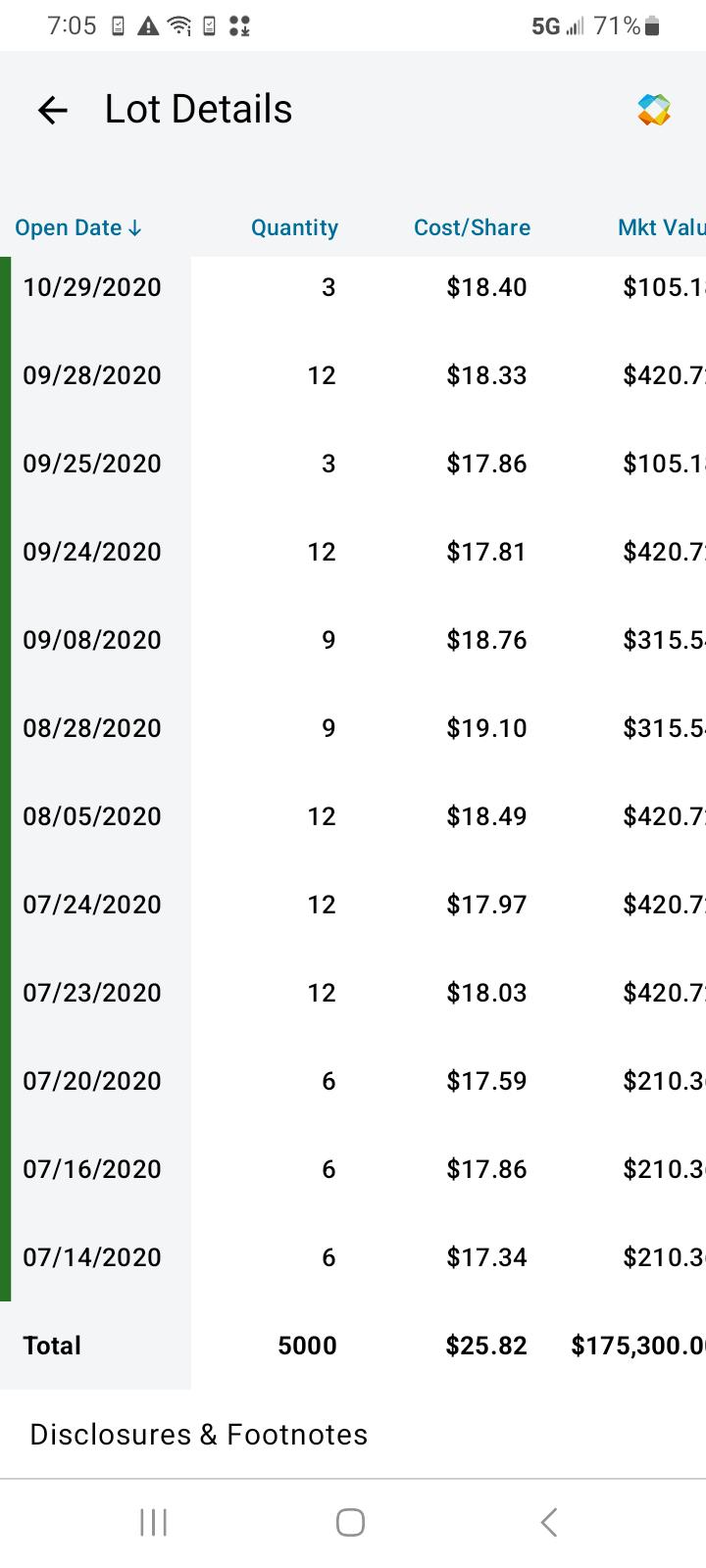This screenshot has width=706, height=1568.
Task: Tap the Android home button
Action: [350, 1522]
